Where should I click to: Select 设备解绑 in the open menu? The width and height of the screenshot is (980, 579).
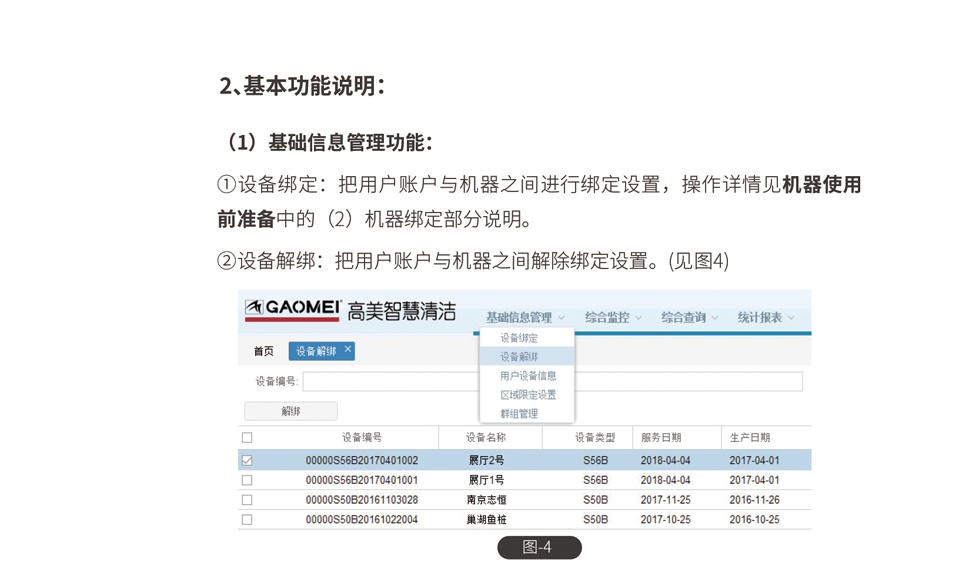click(519, 357)
